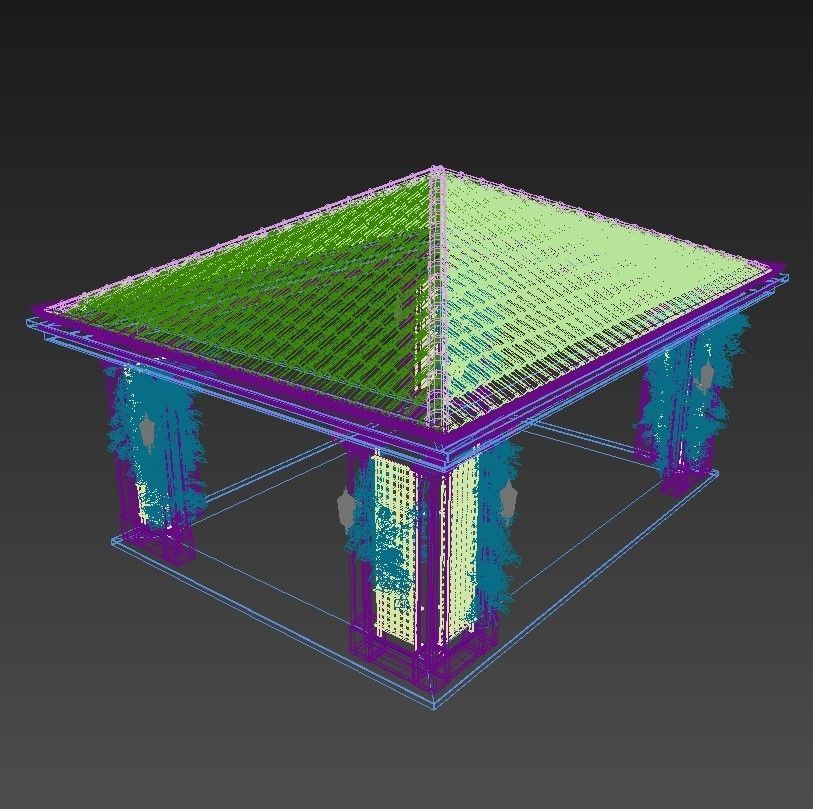Image resolution: width=813 pixels, height=809 pixels.
Task: Select the lantern on the right rear pillar
Action: point(705,375)
